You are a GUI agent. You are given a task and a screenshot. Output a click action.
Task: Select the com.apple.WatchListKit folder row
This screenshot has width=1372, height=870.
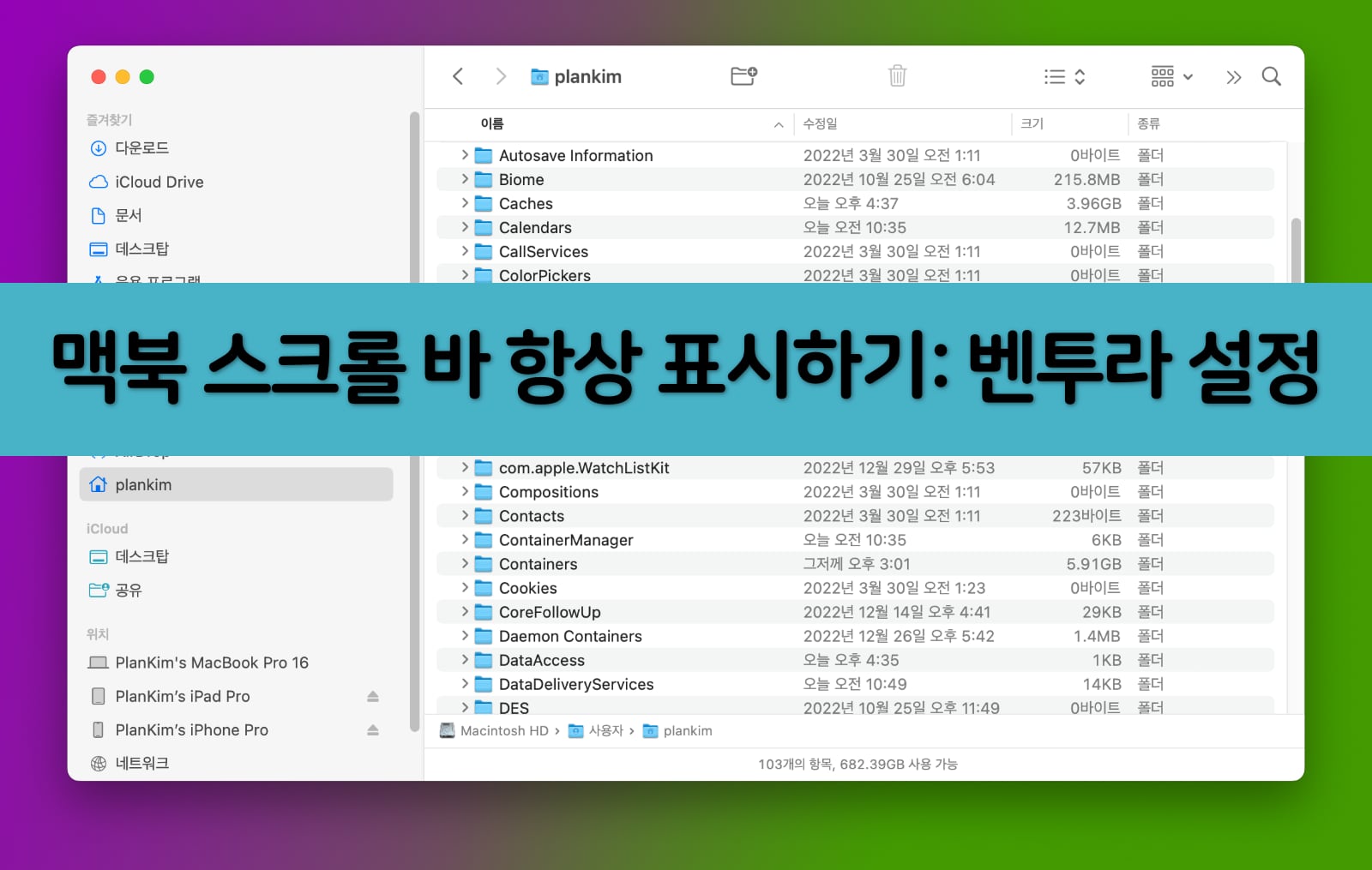[855, 468]
